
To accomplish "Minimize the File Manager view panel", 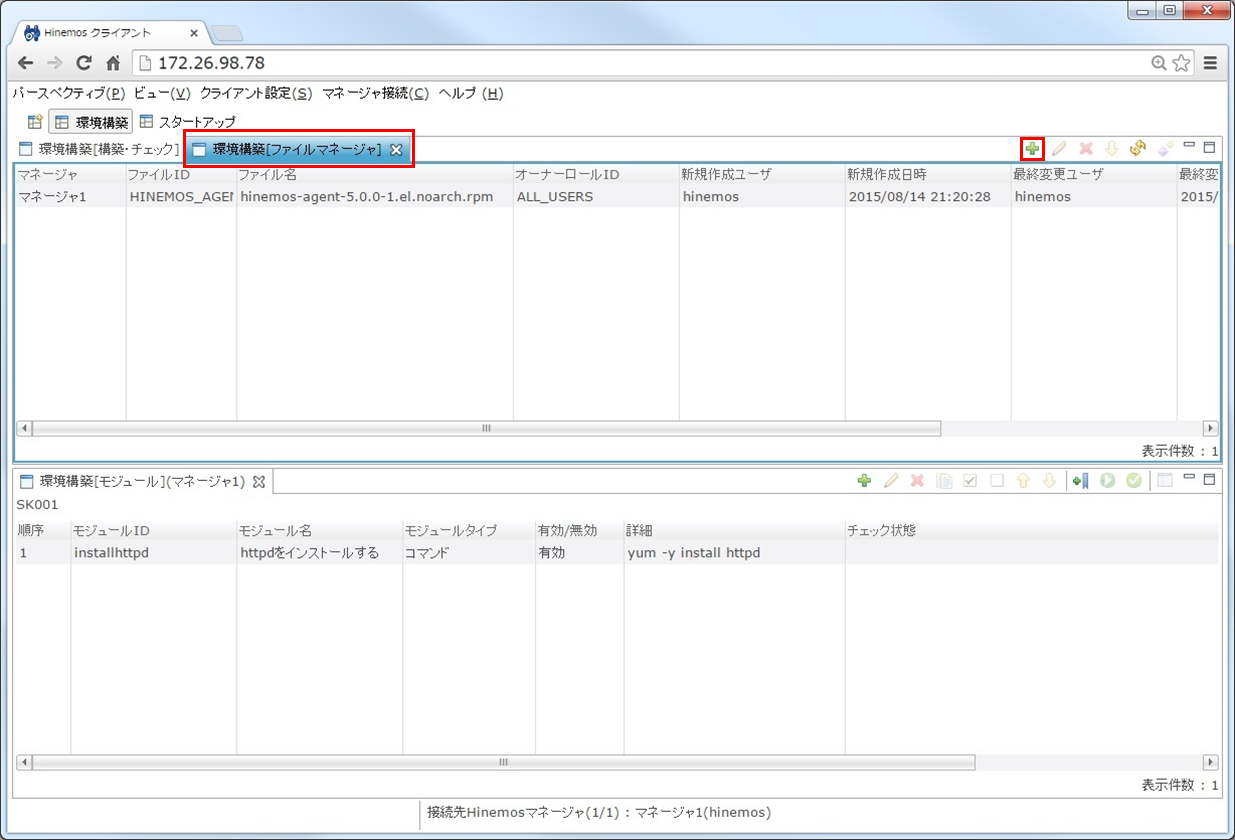I will click(x=1189, y=146).
